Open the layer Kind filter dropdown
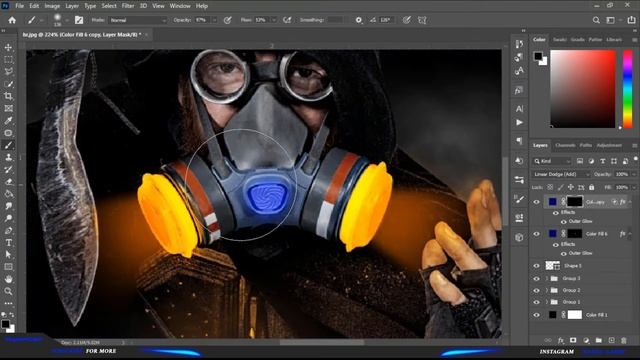Screen dimensions: 640x360 click(x=551, y=161)
